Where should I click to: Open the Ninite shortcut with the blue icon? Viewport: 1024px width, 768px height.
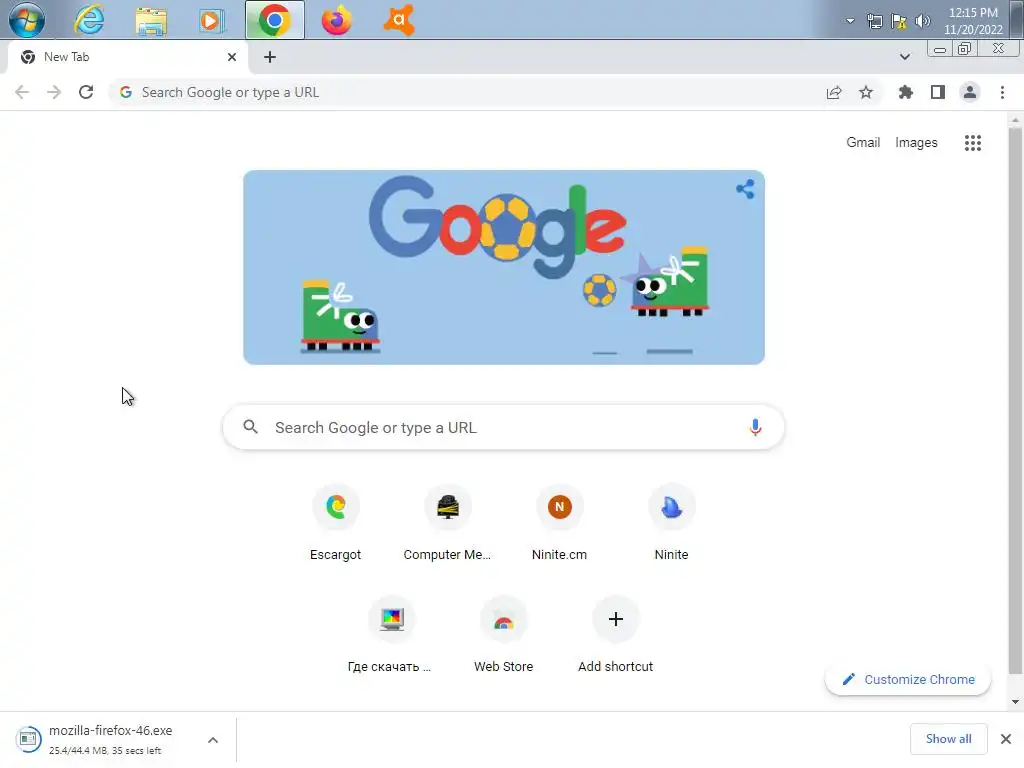coord(671,523)
